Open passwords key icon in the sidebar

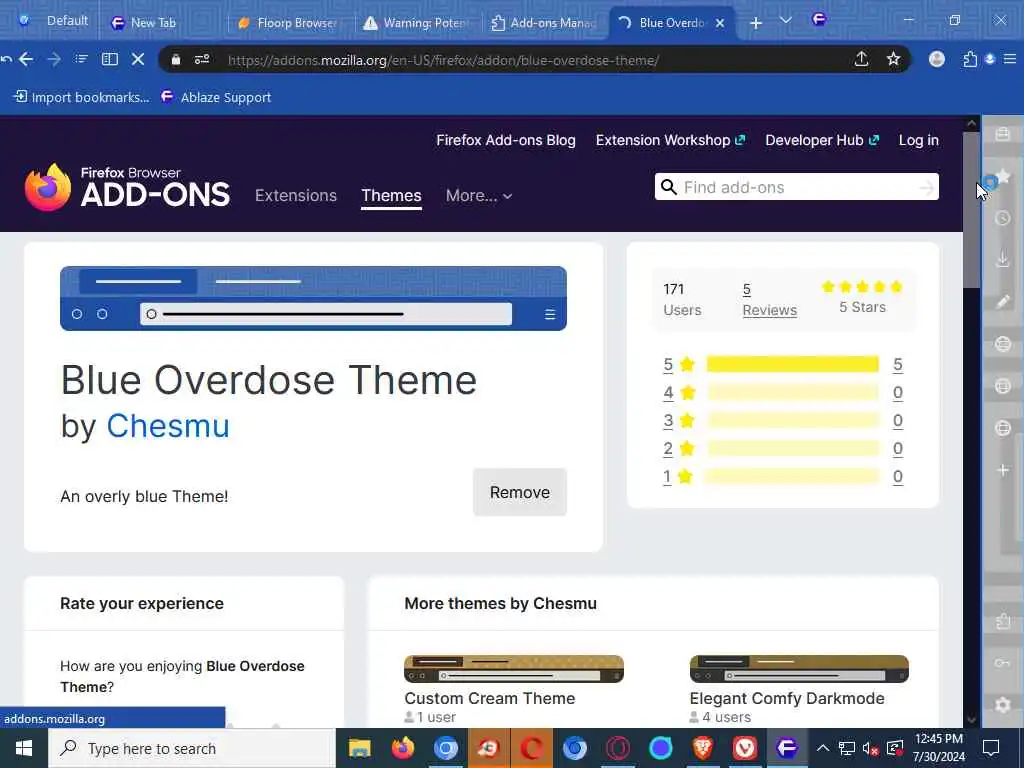point(1003,663)
